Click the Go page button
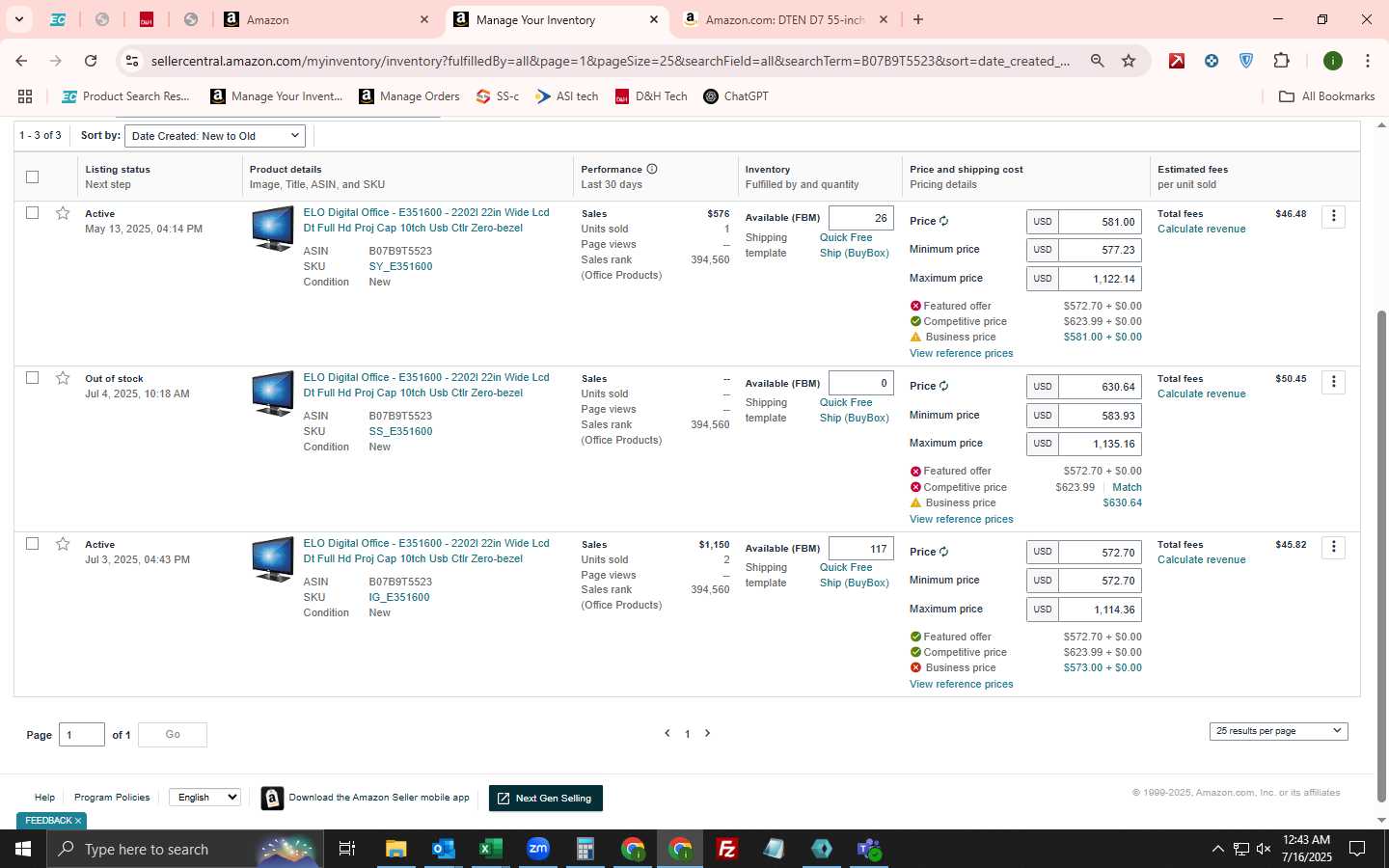This screenshot has height=868, width=1389. point(173,735)
